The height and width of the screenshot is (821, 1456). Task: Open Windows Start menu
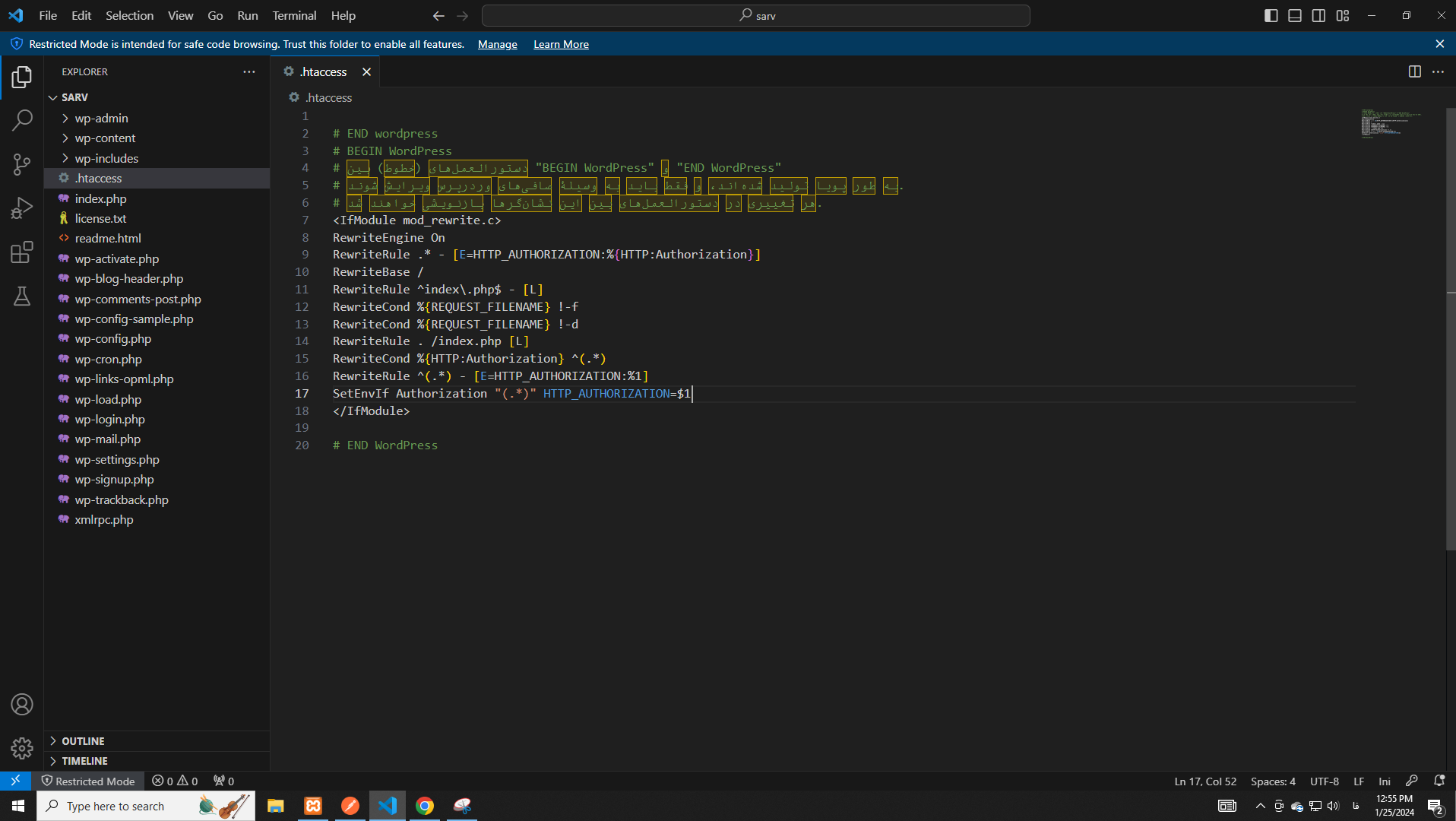18,806
